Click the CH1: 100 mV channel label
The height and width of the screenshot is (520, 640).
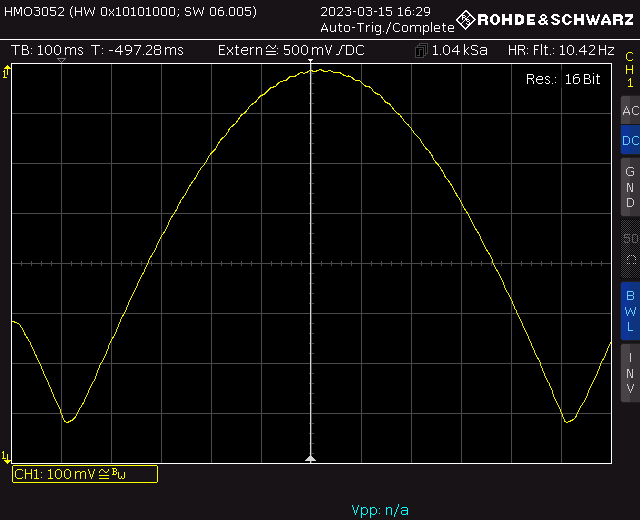(x=84, y=474)
